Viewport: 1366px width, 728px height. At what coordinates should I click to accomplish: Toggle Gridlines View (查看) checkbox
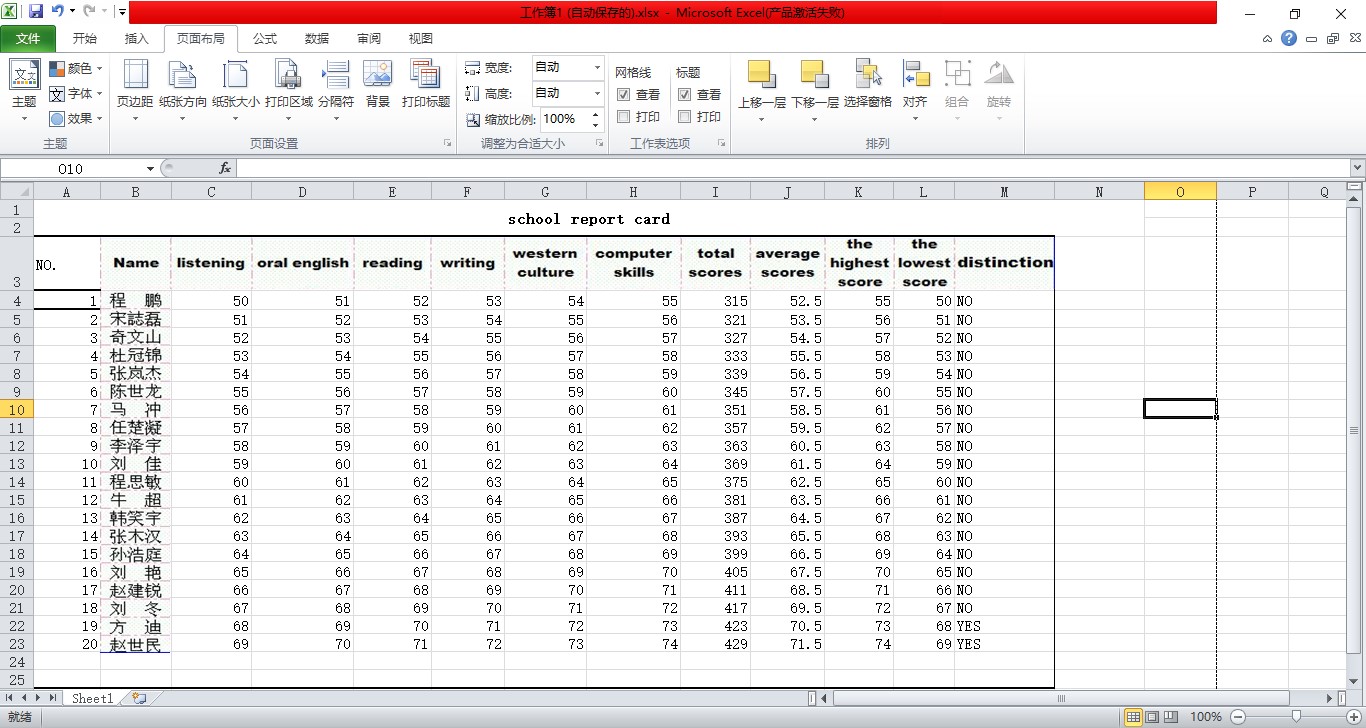pos(624,94)
